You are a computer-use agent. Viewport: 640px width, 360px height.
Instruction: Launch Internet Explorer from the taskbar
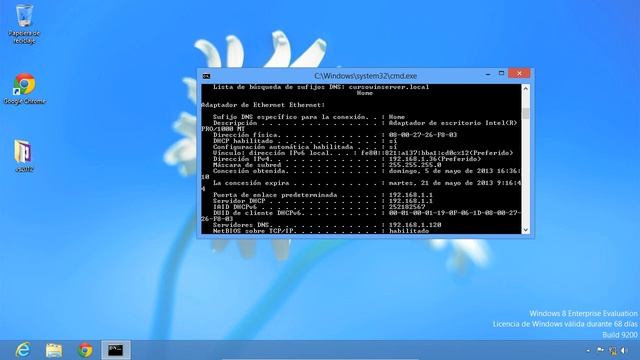(23, 350)
